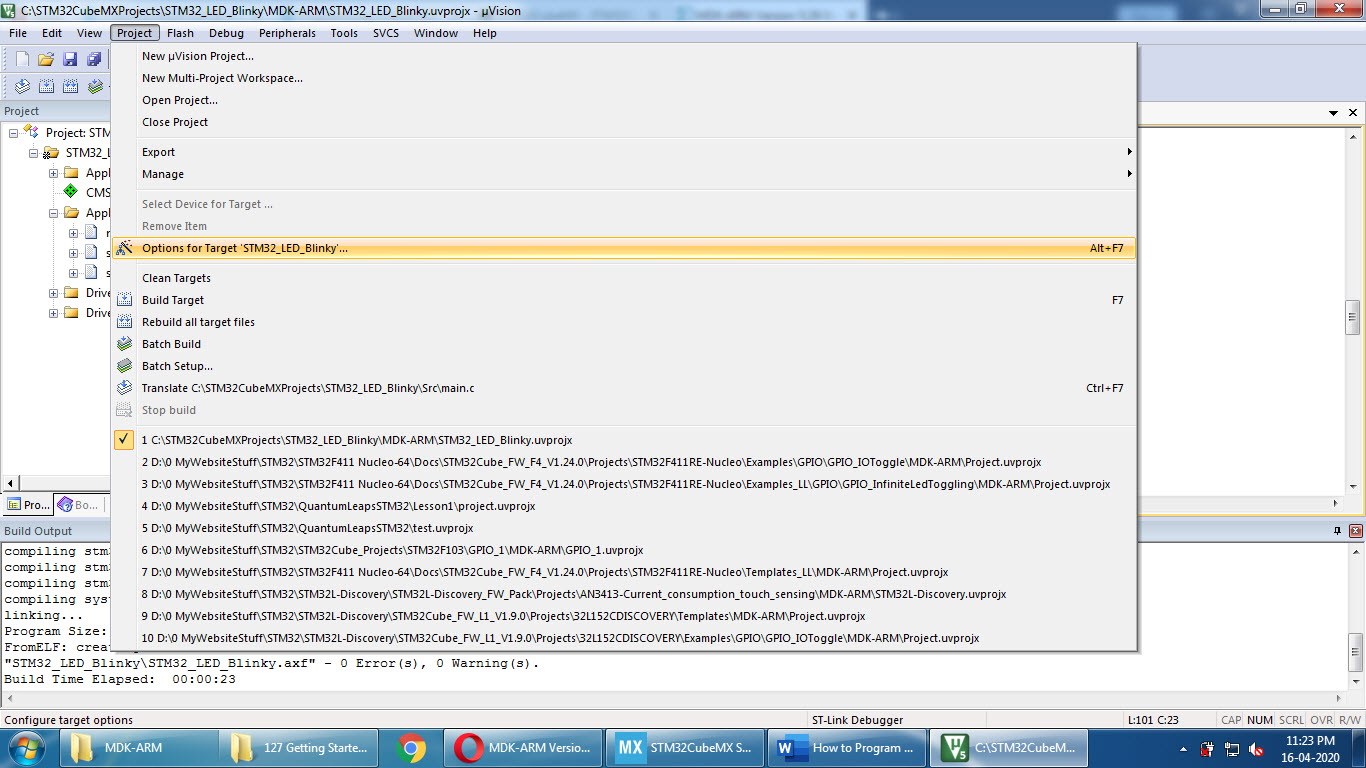Switch to STM32CubeMX taskbar window

[686, 748]
